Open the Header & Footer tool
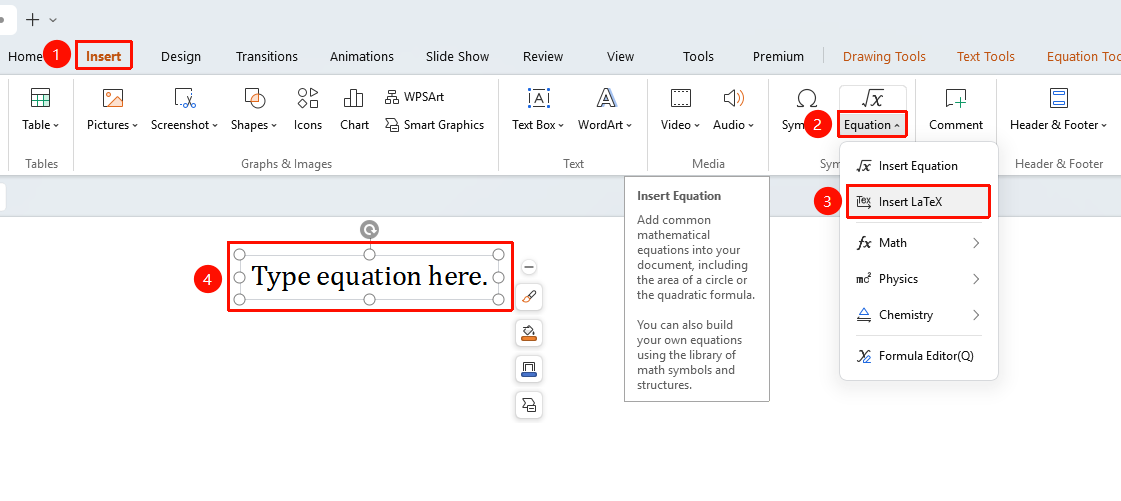This screenshot has height=501, width=1121. coord(1058,109)
